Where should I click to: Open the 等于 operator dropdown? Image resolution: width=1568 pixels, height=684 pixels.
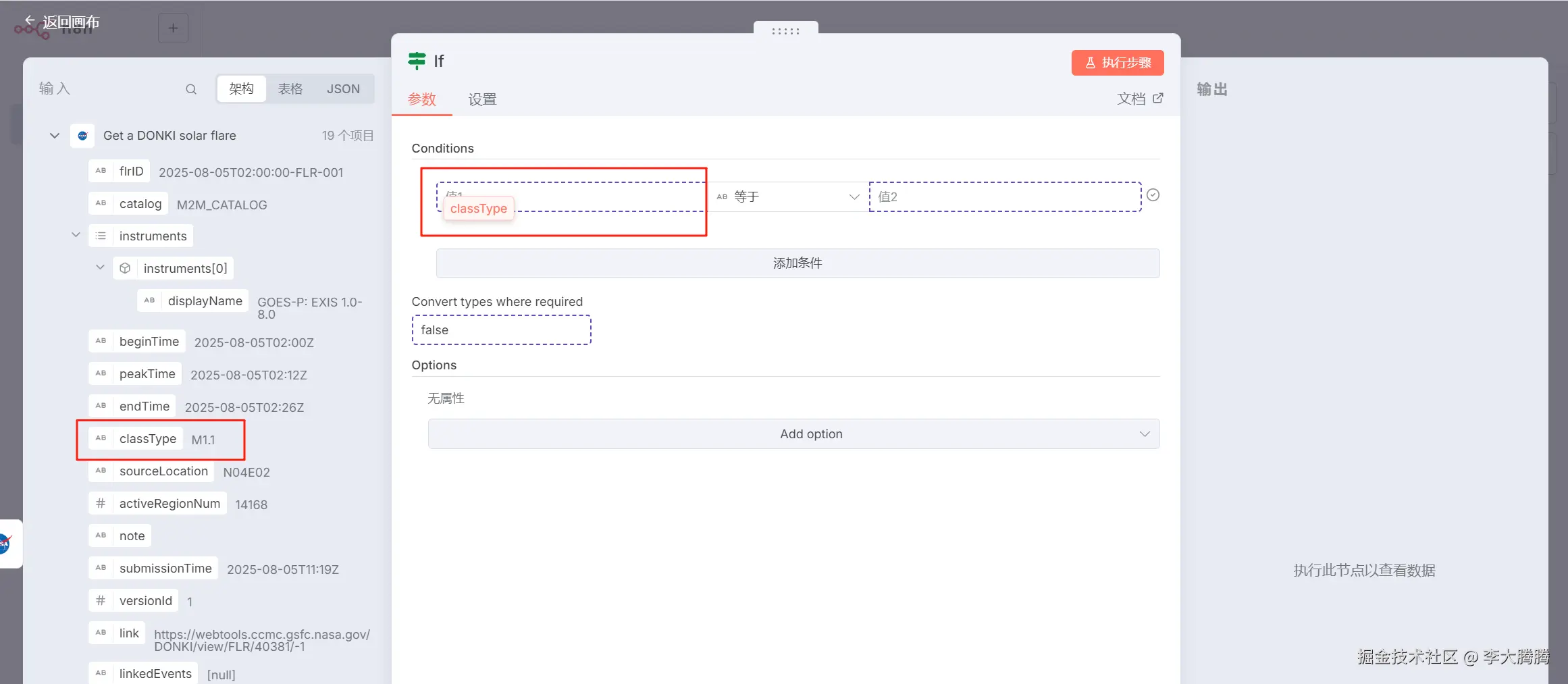click(787, 197)
